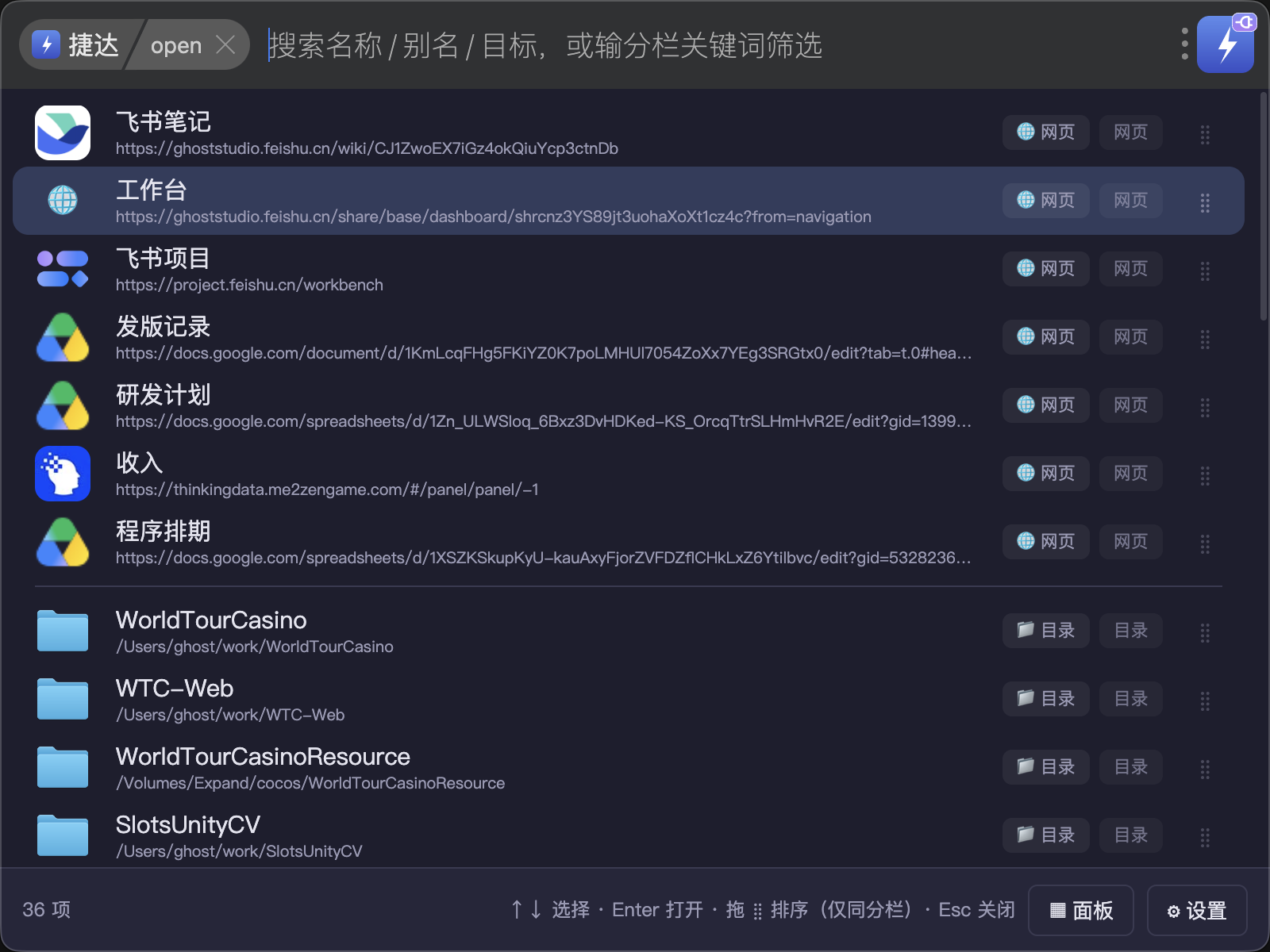Select the WorldTourCasinoResource entry title
Screen dimensions: 1270x952
coord(263,756)
